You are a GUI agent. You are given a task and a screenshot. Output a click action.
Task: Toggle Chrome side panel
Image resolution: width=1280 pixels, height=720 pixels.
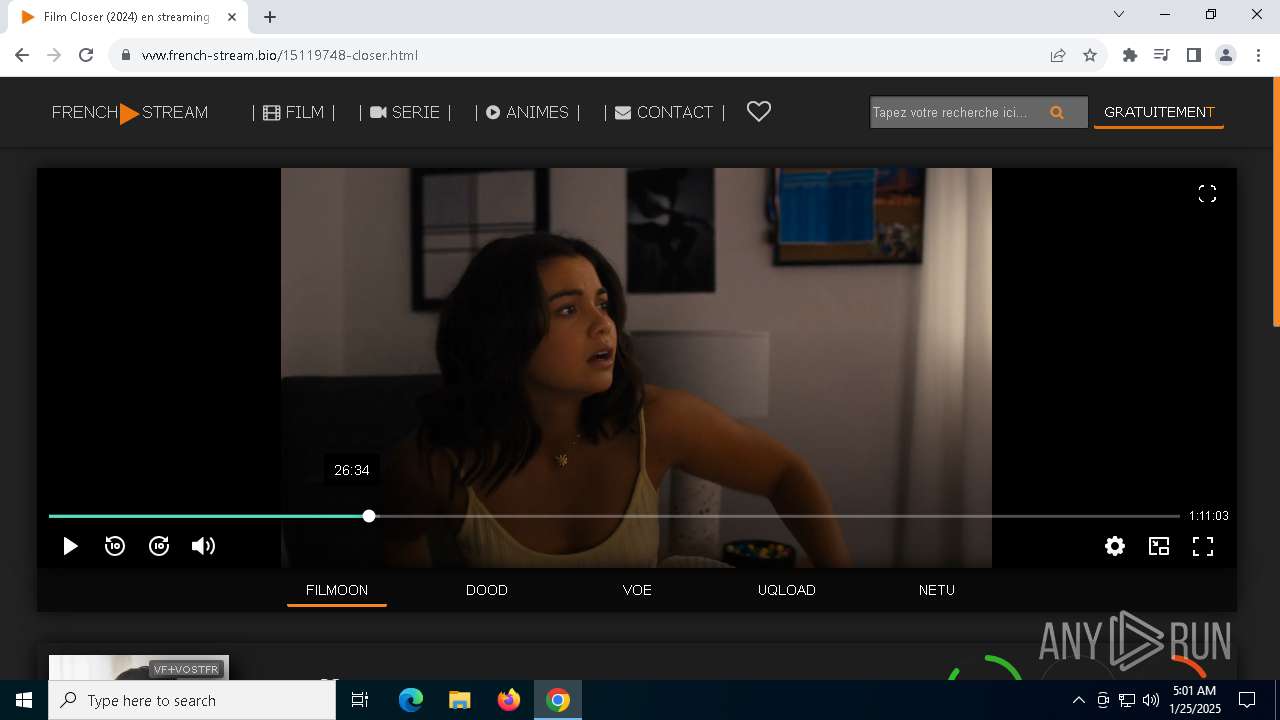click(x=1193, y=55)
